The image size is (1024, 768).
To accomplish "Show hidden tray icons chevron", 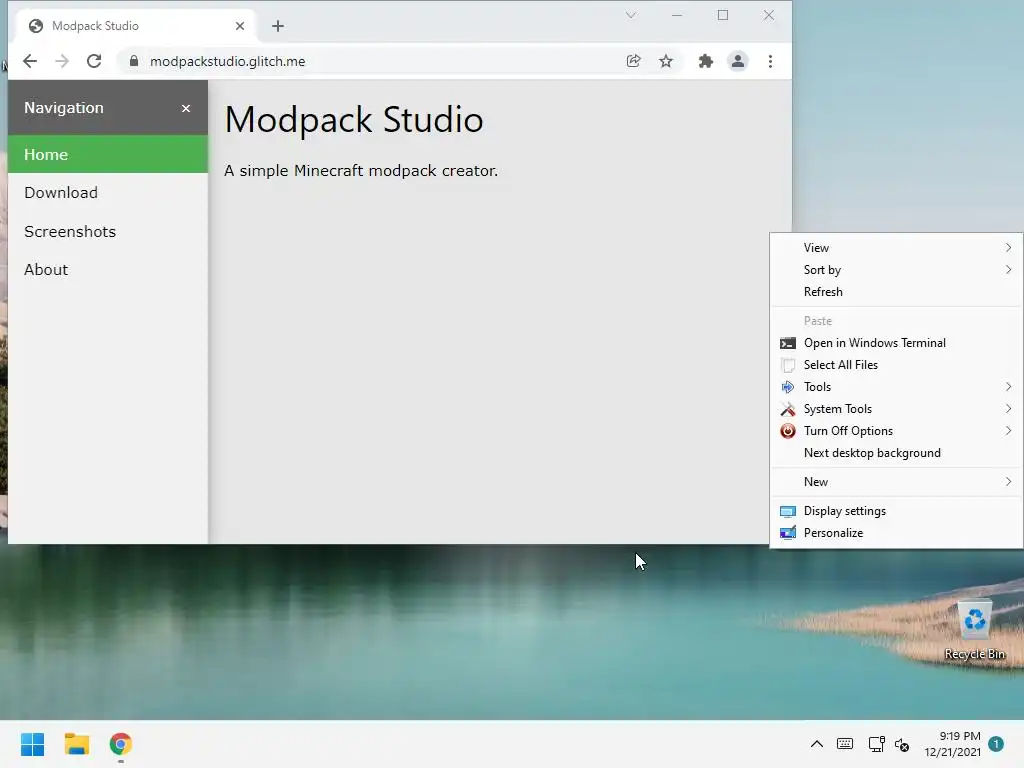I will click(x=816, y=744).
